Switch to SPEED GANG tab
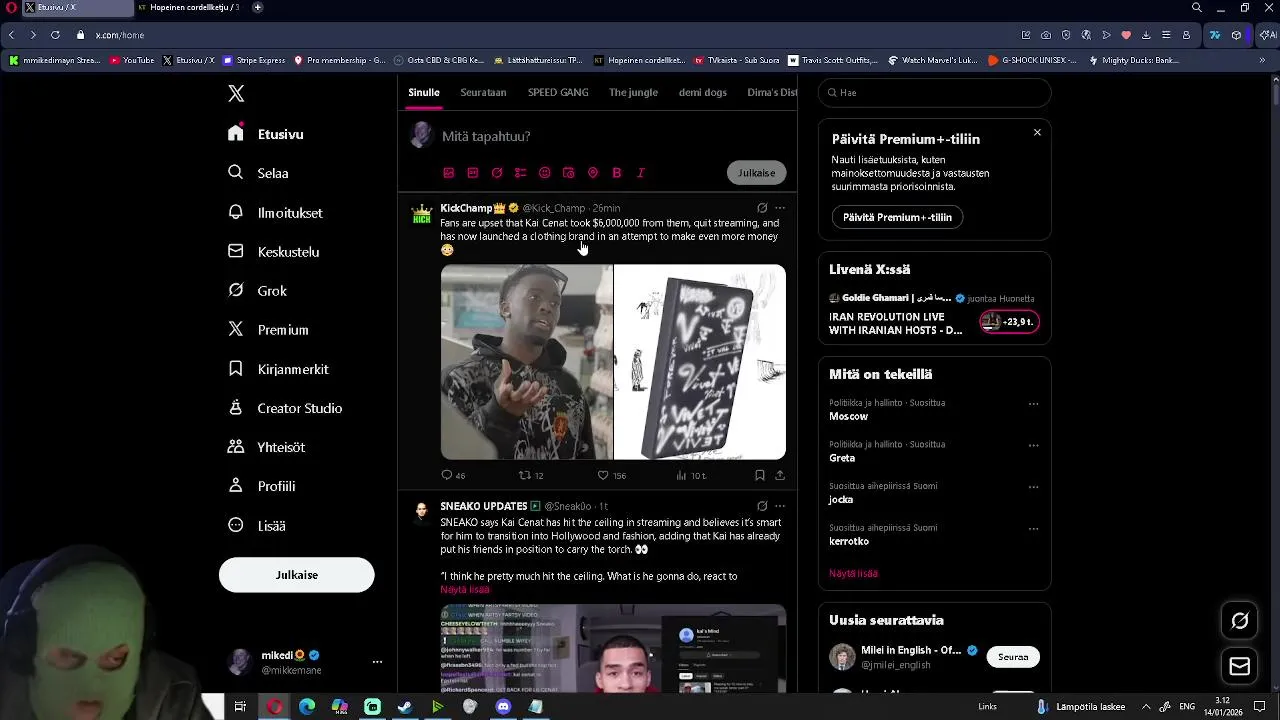This screenshot has height=720, width=1280. pyautogui.click(x=558, y=92)
